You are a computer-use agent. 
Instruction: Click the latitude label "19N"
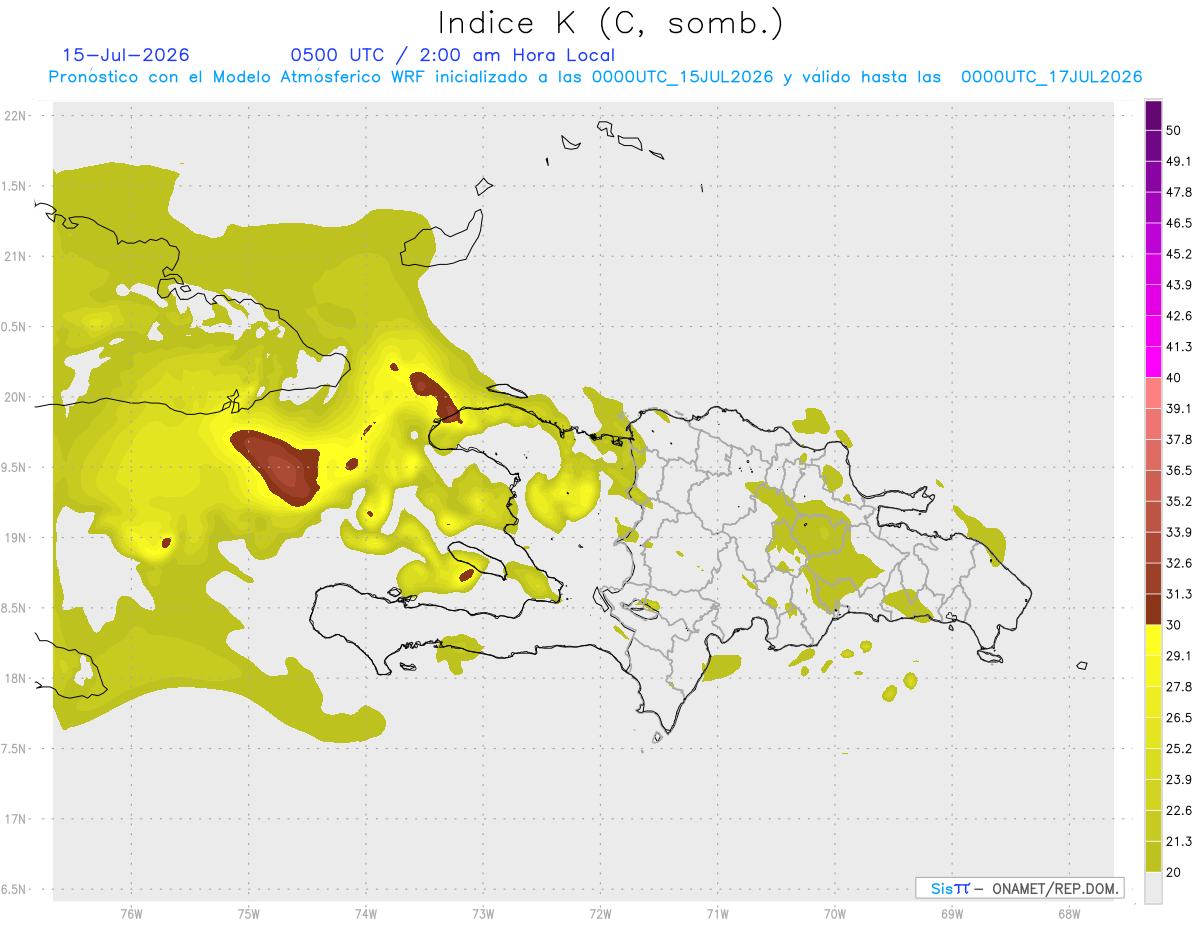point(17,538)
